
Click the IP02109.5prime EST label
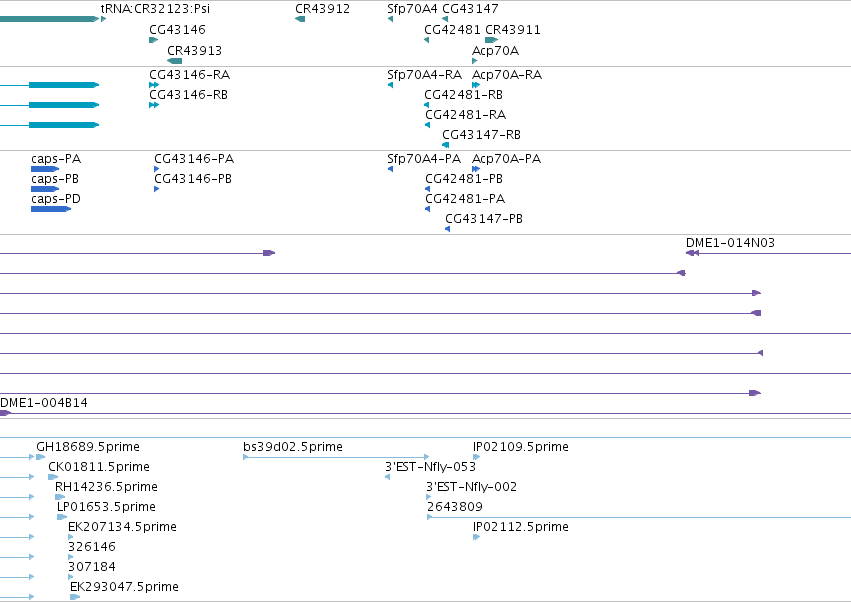(x=521, y=447)
